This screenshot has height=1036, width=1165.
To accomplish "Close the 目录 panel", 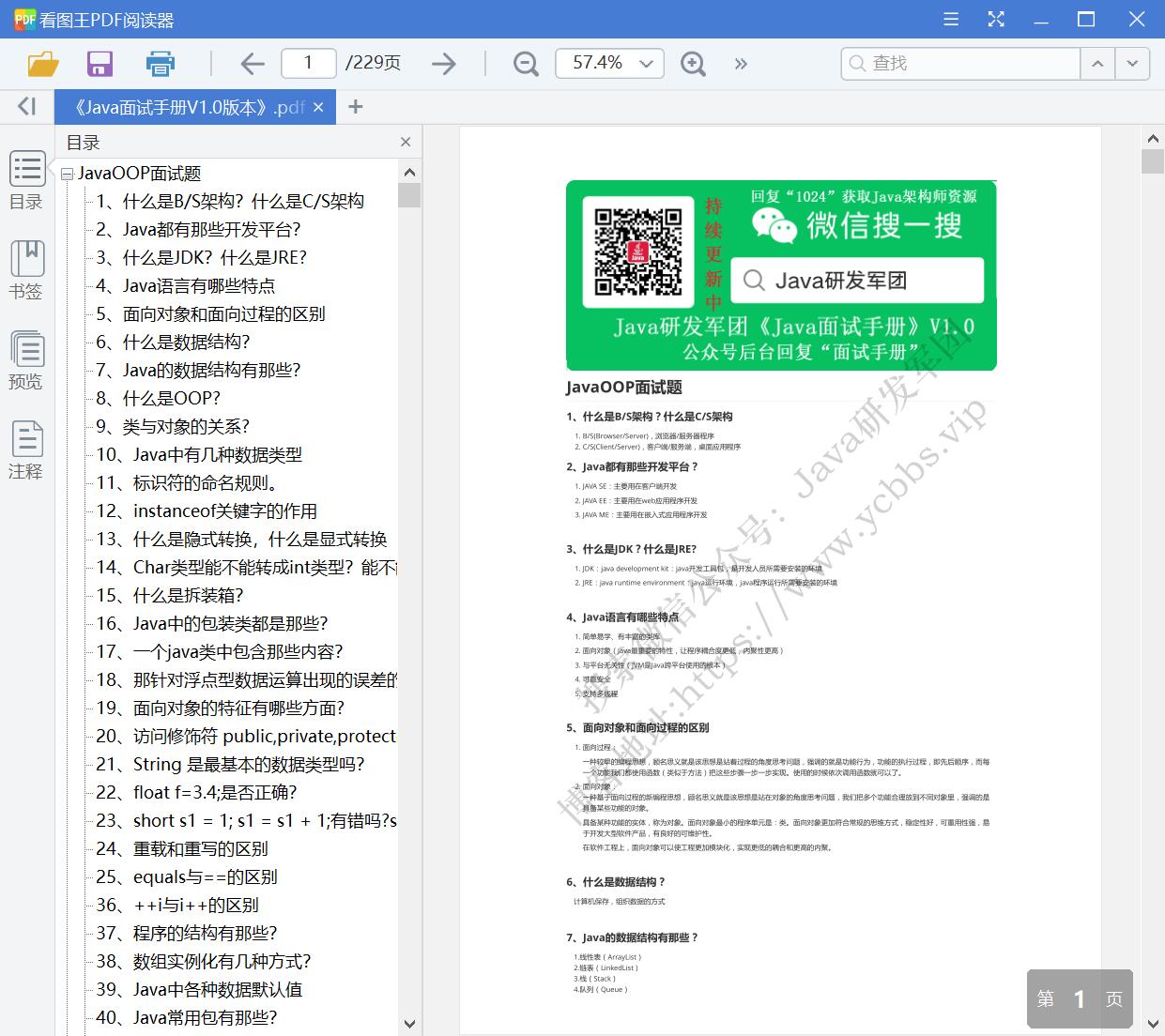I will 406,142.
